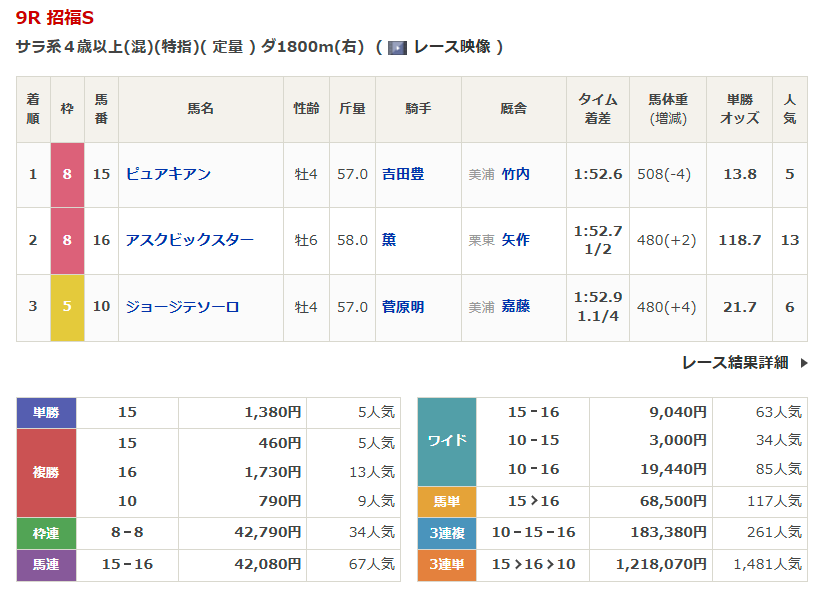Select the red 複勝 payout label
824x591 pixels.
[x=47, y=472]
